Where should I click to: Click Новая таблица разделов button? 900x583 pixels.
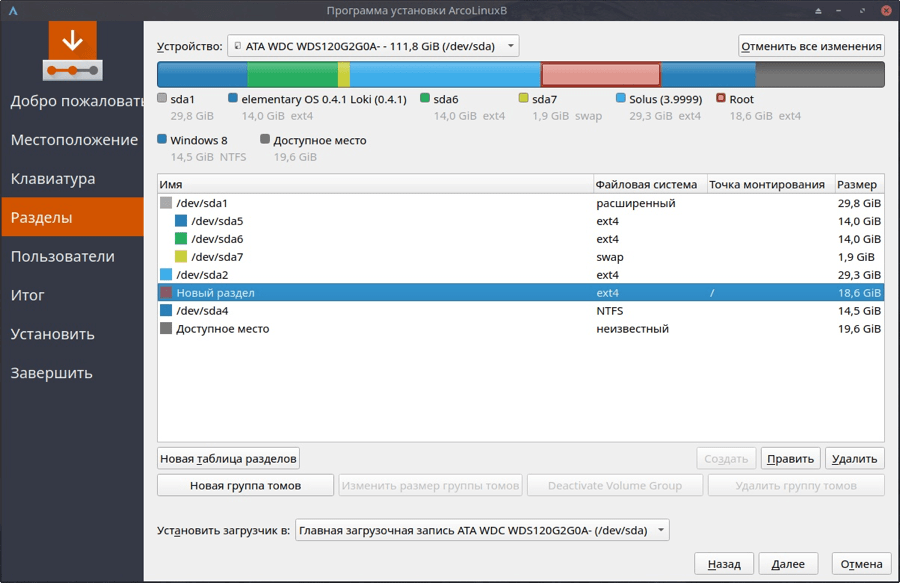[x=229, y=459]
